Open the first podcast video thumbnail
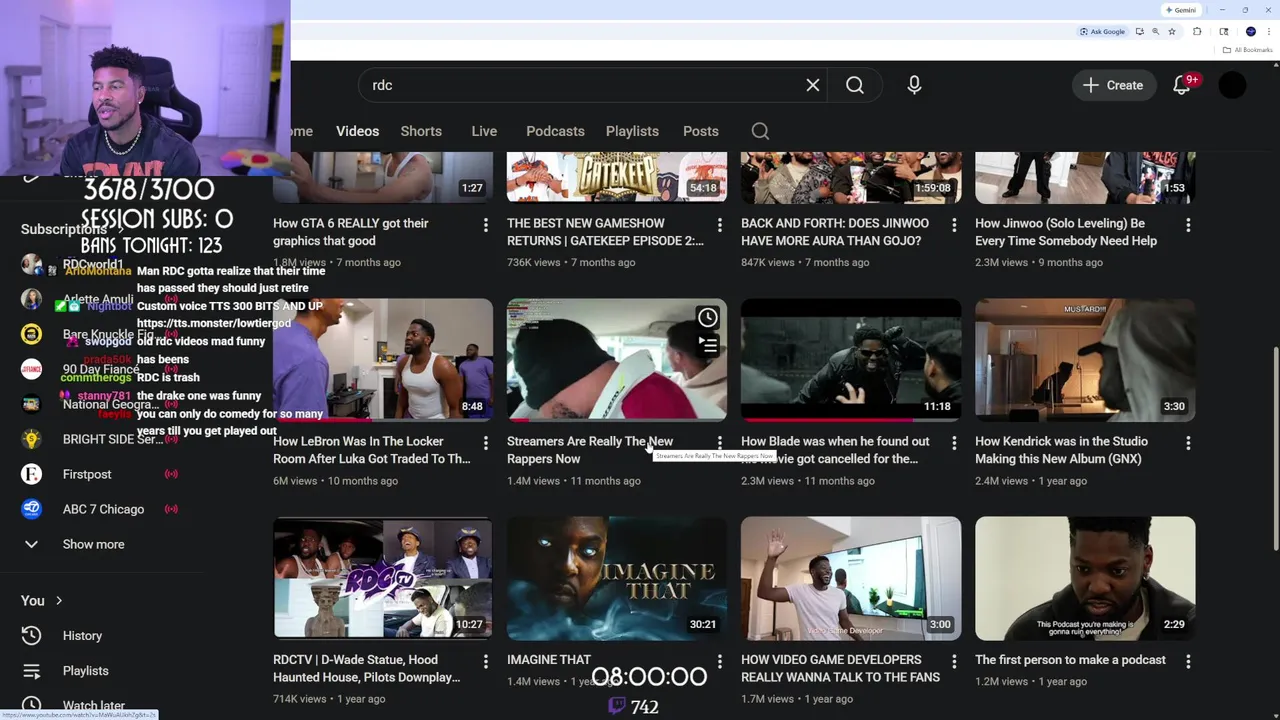This screenshot has height=720, width=1280. point(1085,578)
